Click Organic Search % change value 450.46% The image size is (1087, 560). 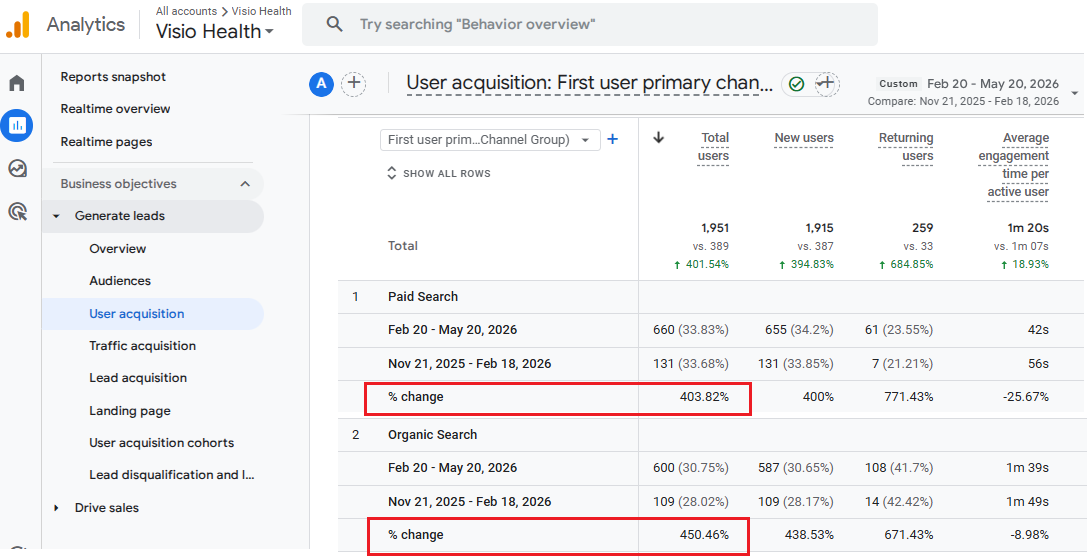click(704, 535)
